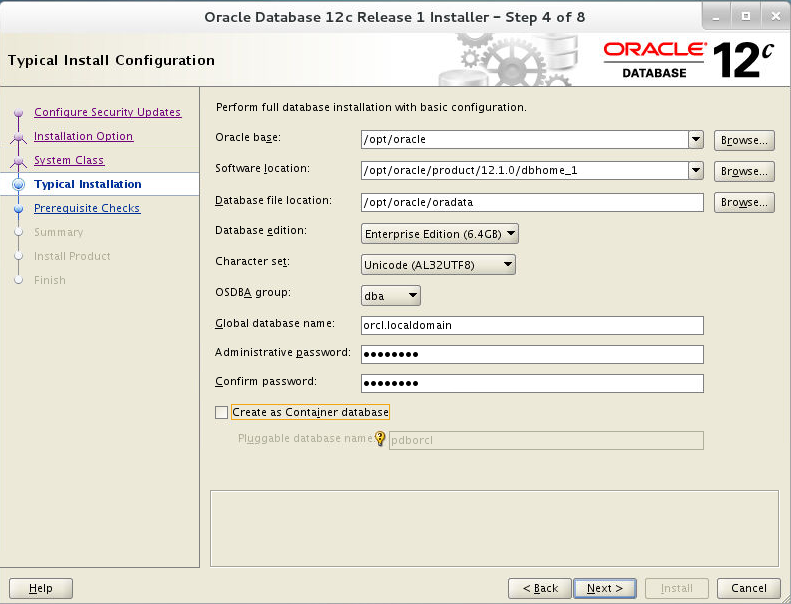Expand the Software location dropdown arrow
This screenshot has width=791, height=604.
coord(696,171)
